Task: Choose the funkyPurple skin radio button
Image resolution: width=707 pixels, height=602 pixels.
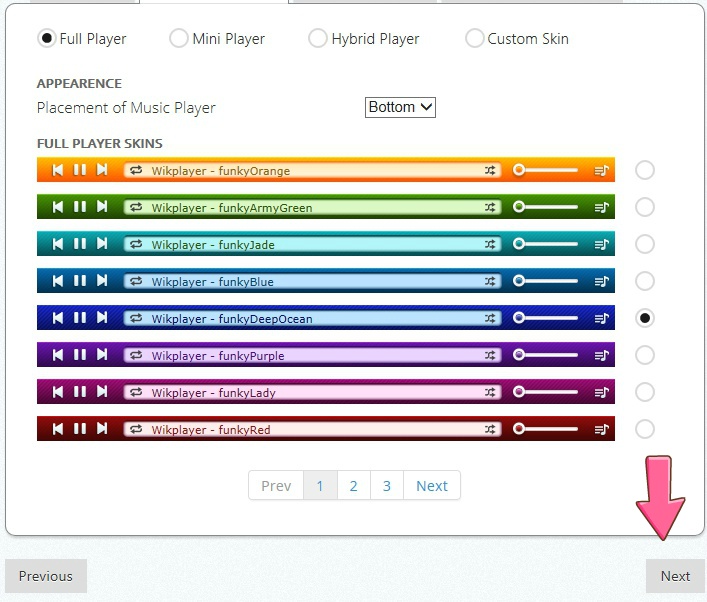Action: click(645, 355)
